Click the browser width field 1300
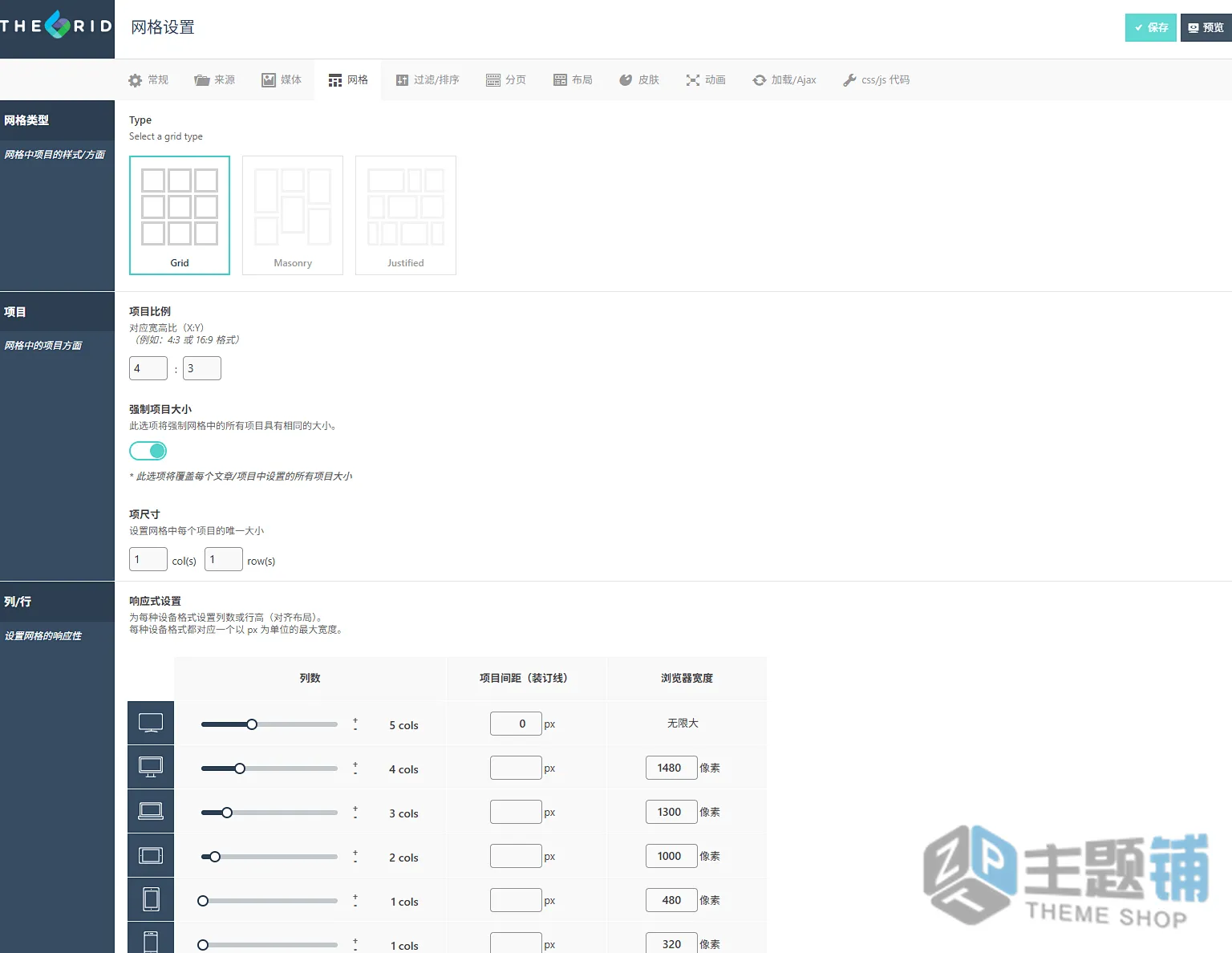1232x953 pixels. coord(671,812)
